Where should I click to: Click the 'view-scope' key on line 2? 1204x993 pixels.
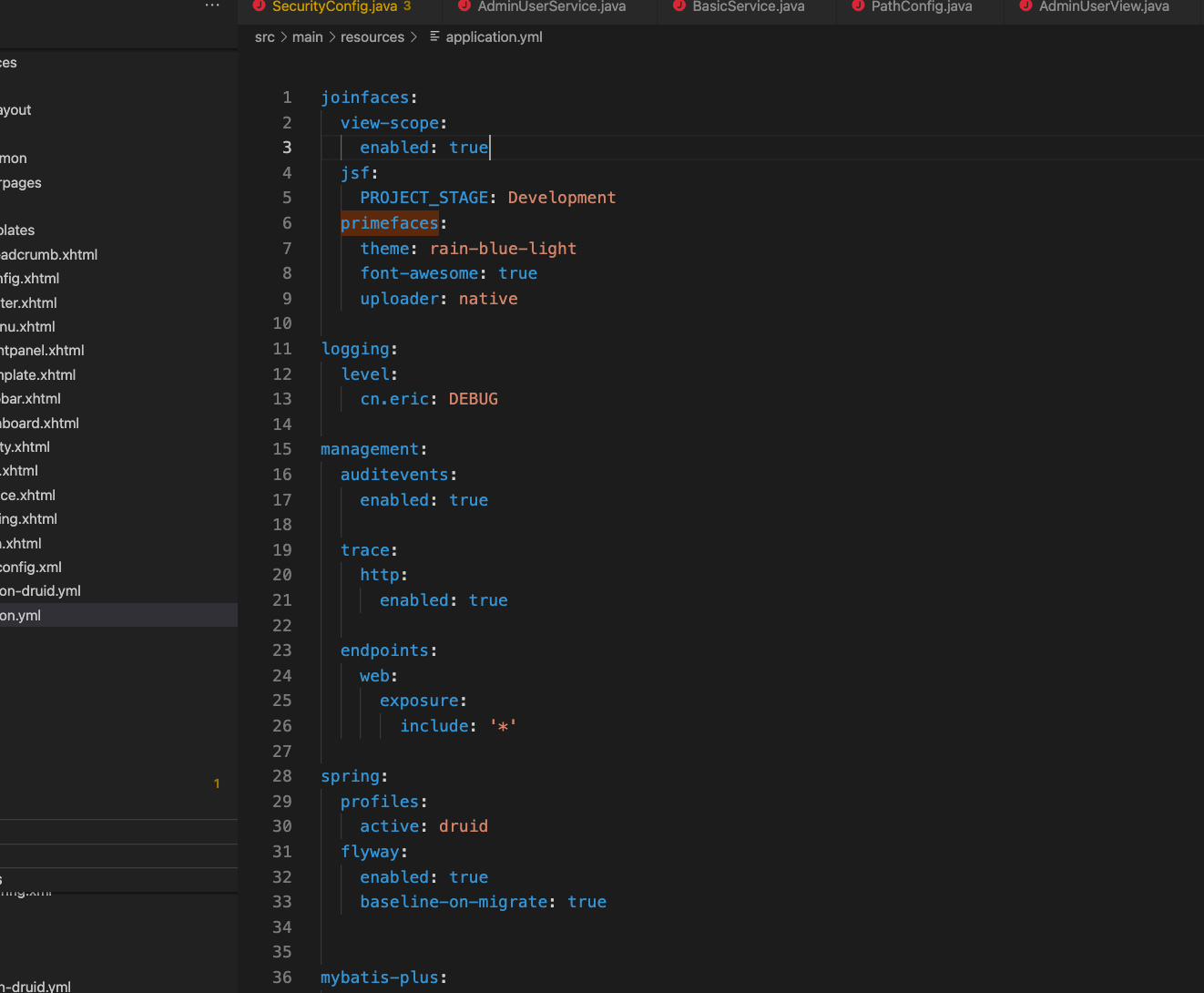(390, 123)
